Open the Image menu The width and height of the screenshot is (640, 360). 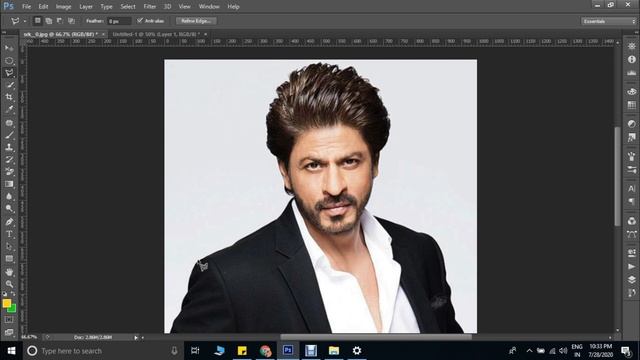[x=63, y=7]
